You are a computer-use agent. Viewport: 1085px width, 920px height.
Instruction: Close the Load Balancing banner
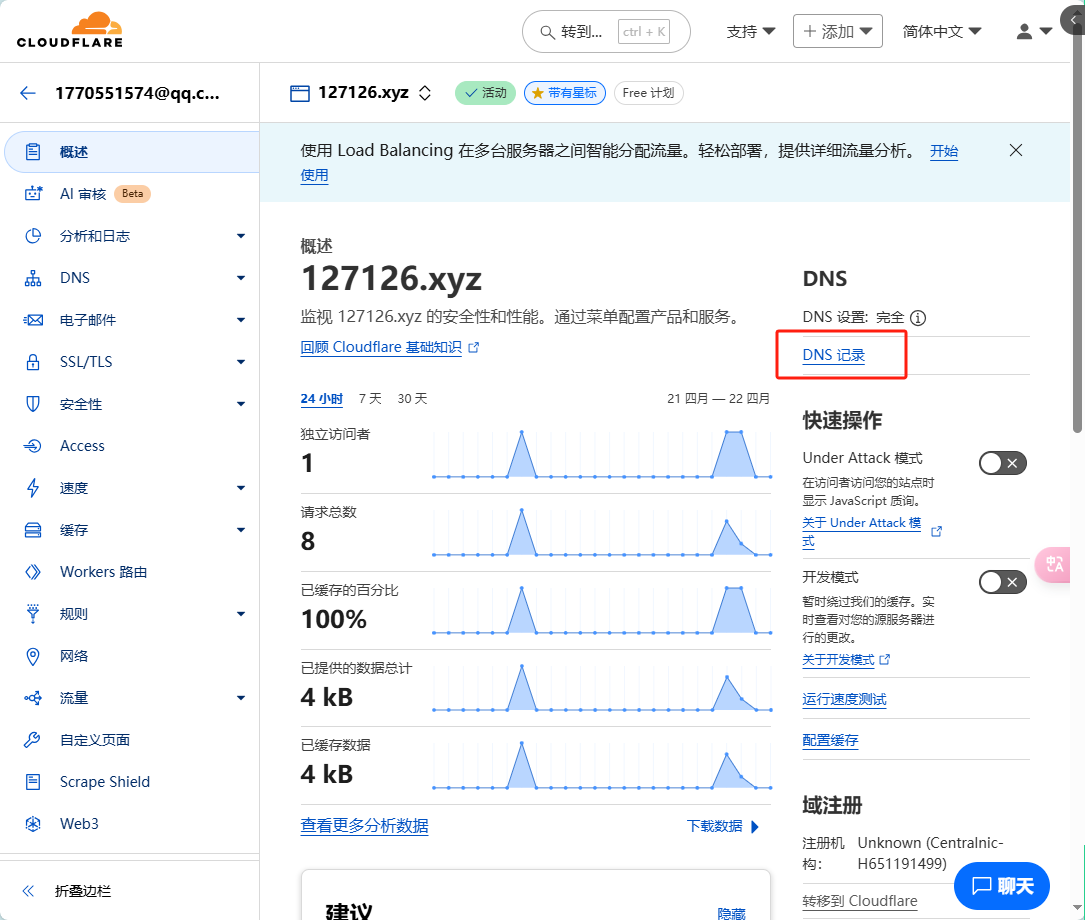coord(1015,151)
